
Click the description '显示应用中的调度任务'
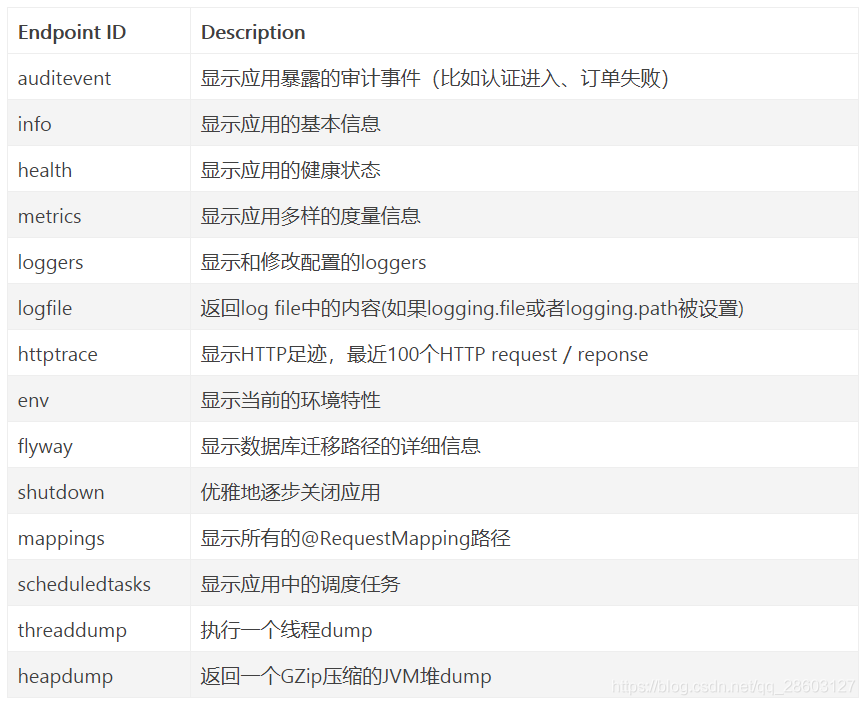pyautogui.click(x=300, y=584)
